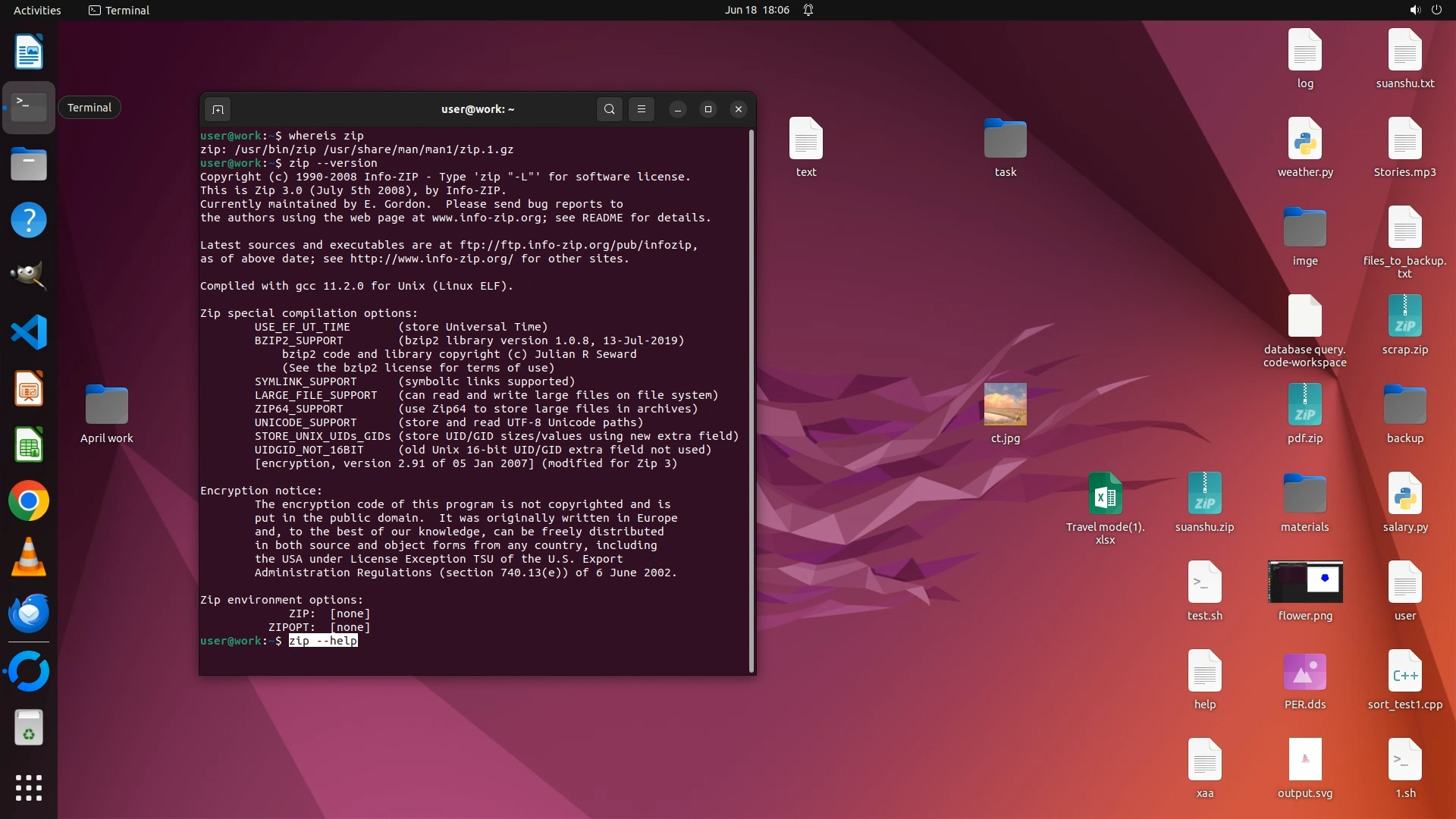1456x819 pixels.
Task: Click the new tab button in Terminal
Action: click(x=218, y=109)
